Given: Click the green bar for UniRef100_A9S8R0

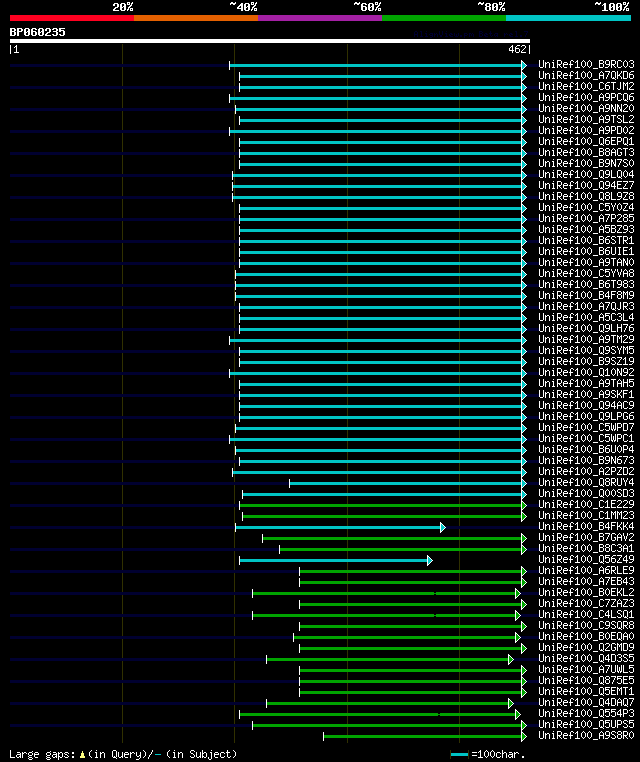Looking at the screenshot, I should click(x=425, y=736).
